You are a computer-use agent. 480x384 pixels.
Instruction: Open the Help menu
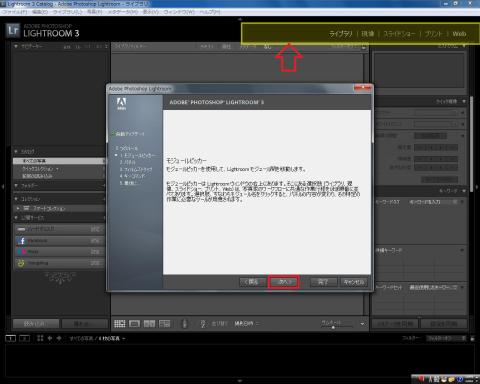tap(210, 12)
